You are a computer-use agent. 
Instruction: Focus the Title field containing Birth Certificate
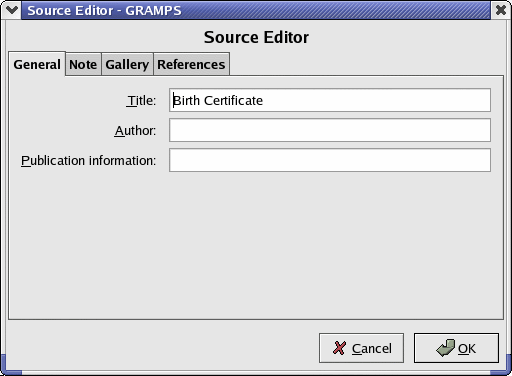(330, 100)
